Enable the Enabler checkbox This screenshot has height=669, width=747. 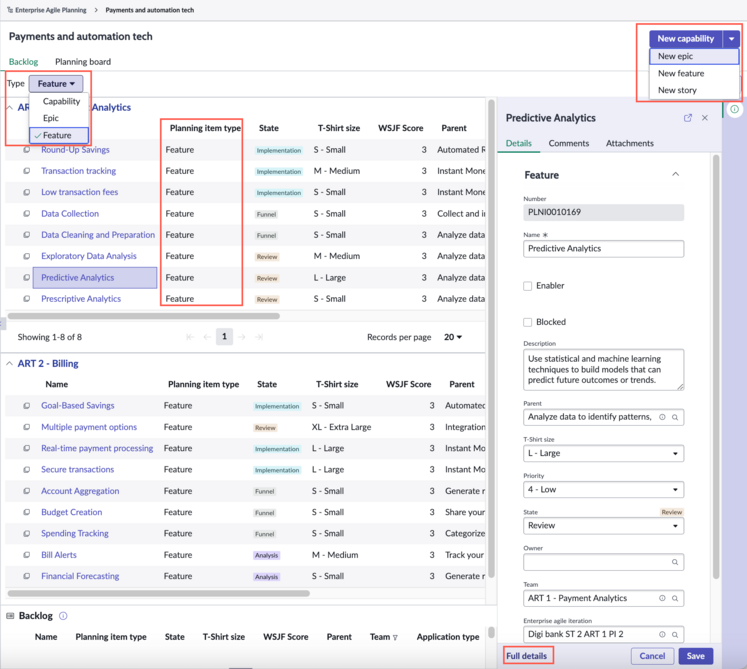tap(527, 286)
